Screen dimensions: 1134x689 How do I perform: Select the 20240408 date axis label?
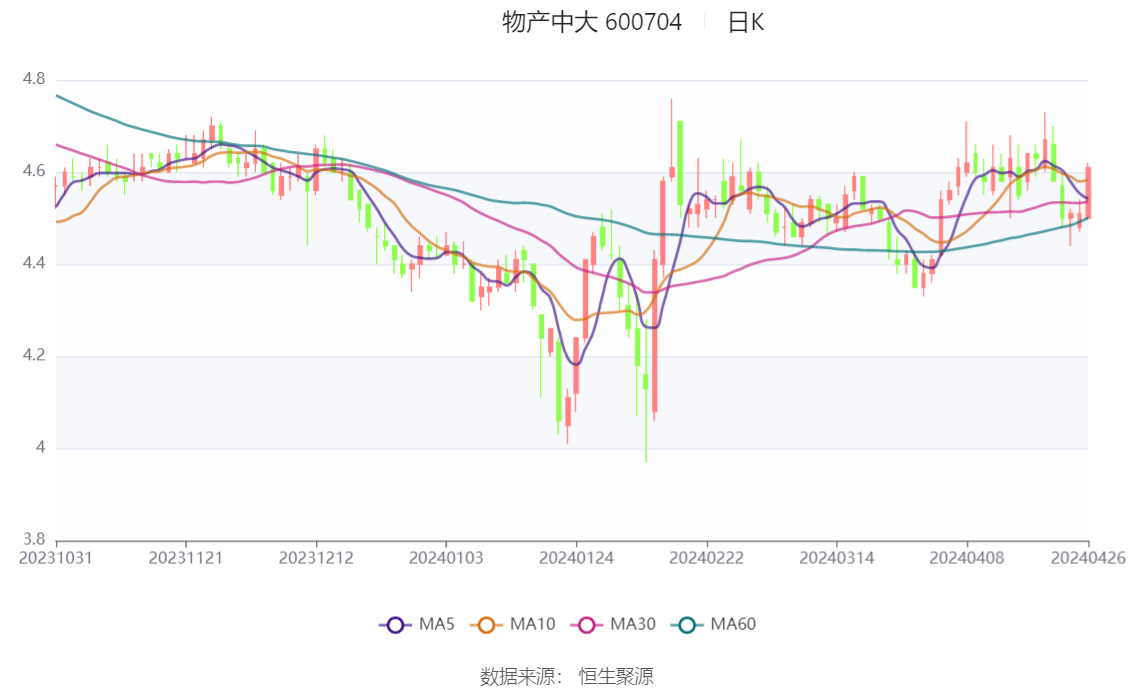[x=967, y=558]
